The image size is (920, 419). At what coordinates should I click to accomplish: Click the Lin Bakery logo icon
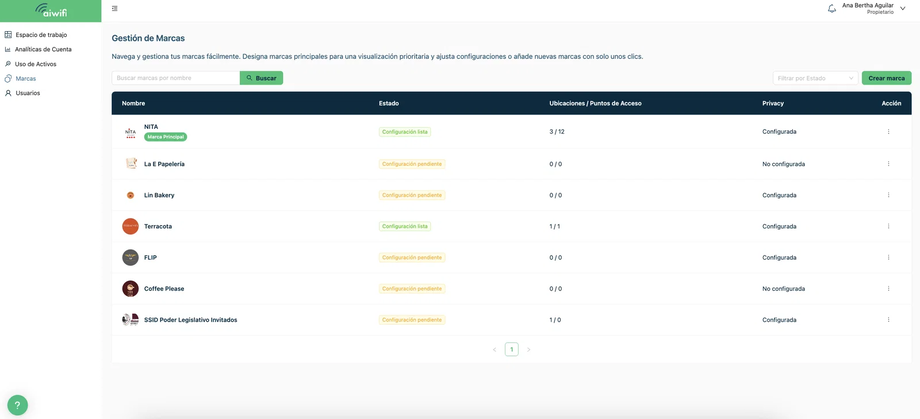coord(130,195)
